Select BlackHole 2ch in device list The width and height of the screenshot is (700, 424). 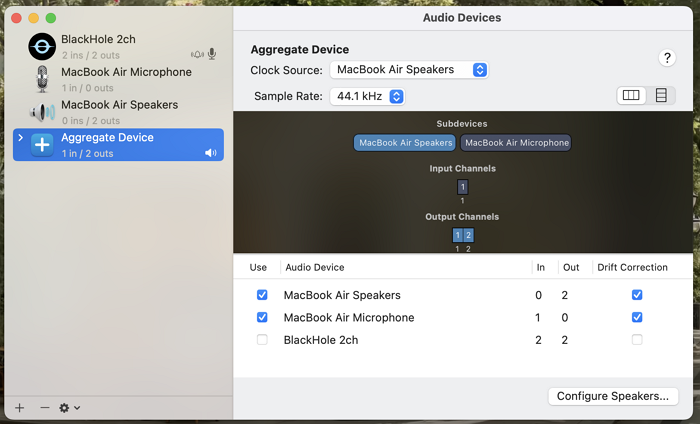[x=118, y=46]
